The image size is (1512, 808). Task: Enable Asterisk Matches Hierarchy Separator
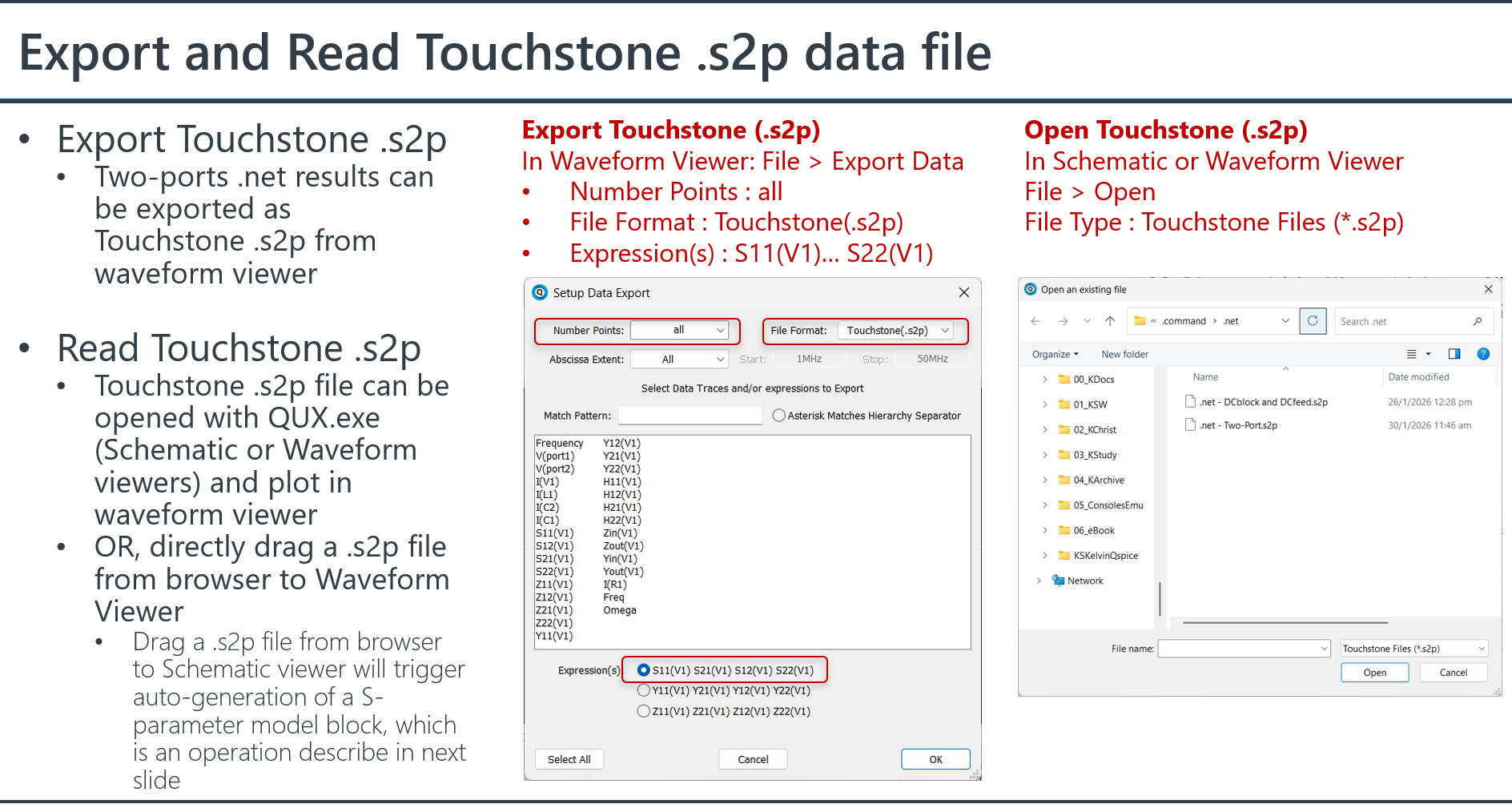point(778,416)
